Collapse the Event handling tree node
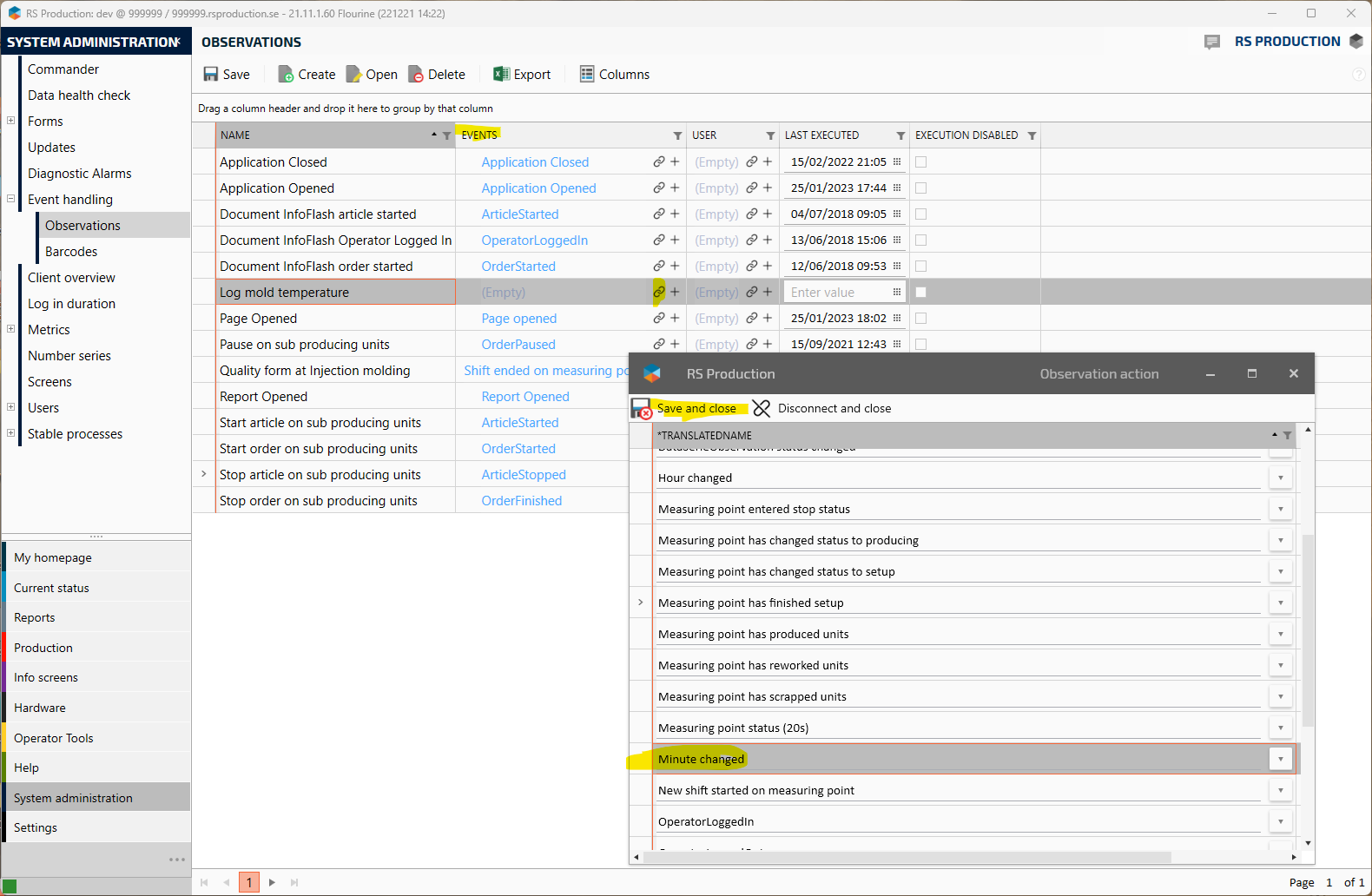This screenshot has width=1372, height=896. tap(11, 199)
